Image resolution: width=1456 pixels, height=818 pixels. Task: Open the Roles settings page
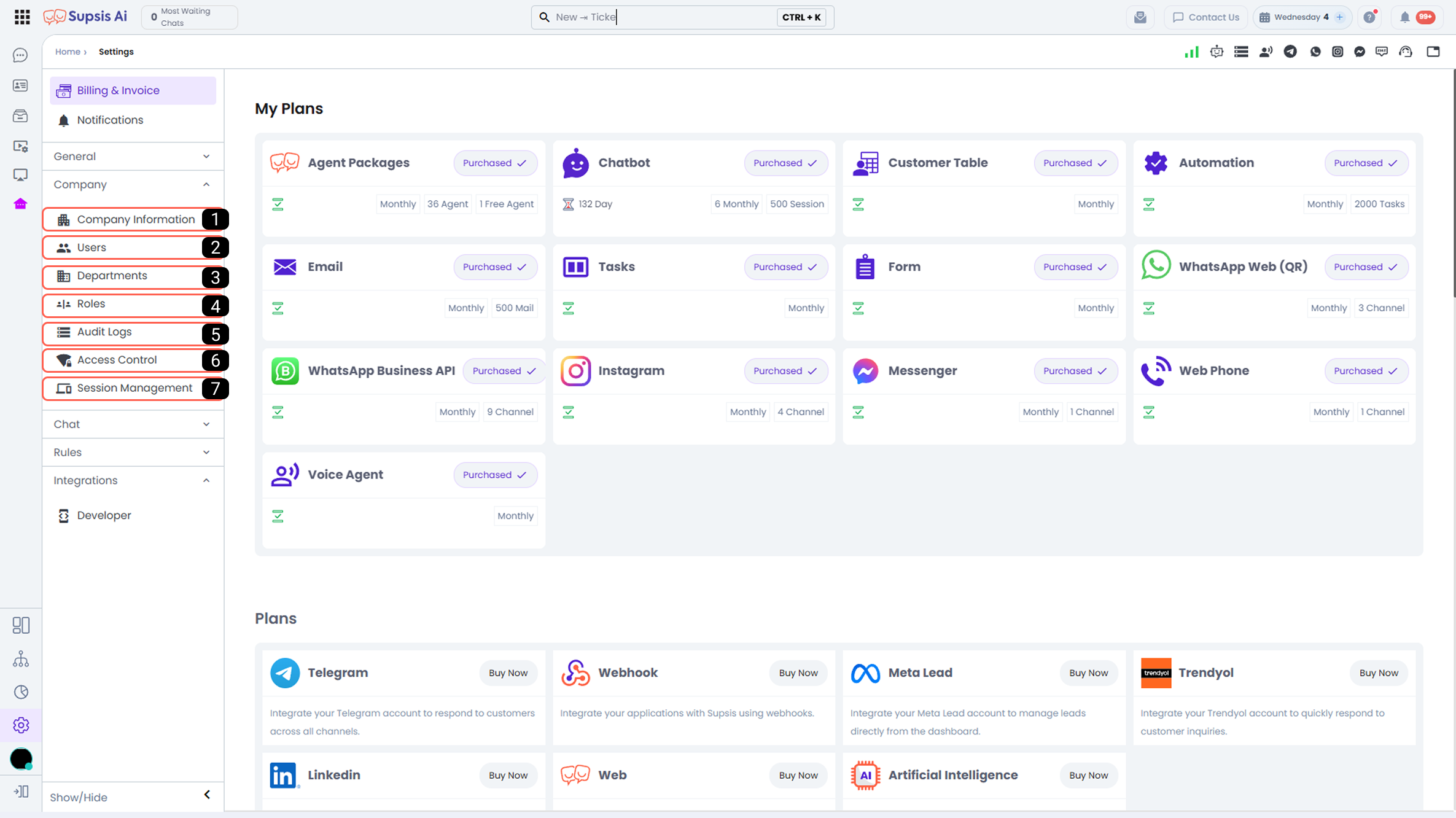[133, 304]
